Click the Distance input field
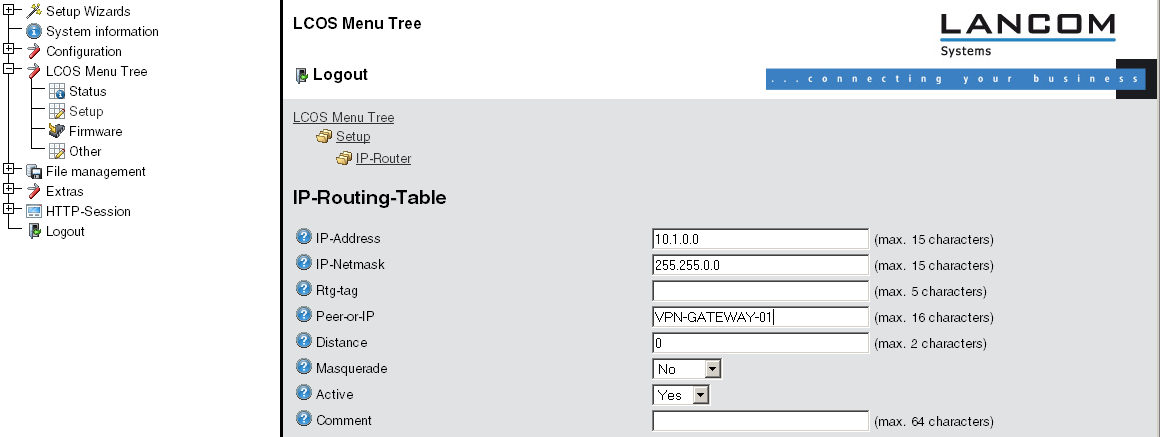The height and width of the screenshot is (437, 1160). coord(760,343)
